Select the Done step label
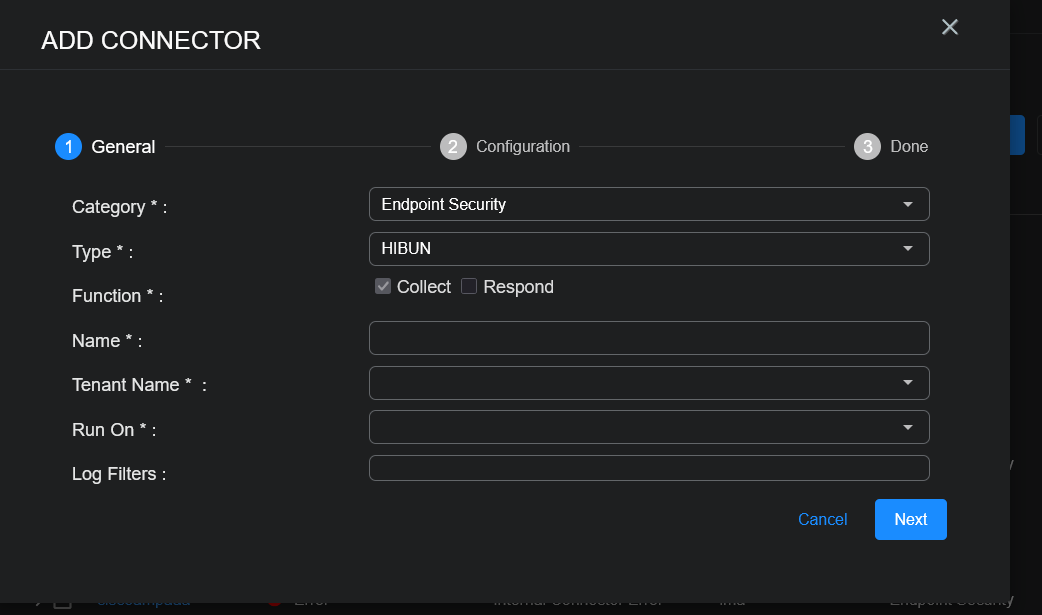Image resolution: width=1042 pixels, height=615 pixels. (x=909, y=147)
